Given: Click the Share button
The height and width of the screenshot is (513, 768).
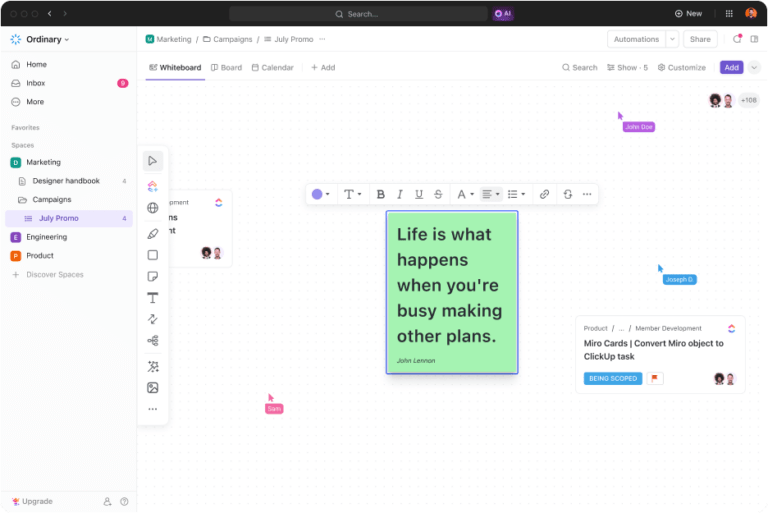Looking at the screenshot, I should [x=700, y=39].
